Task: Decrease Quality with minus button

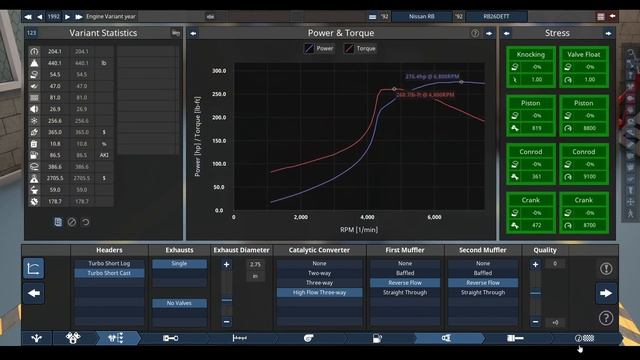Action: (536, 322)
